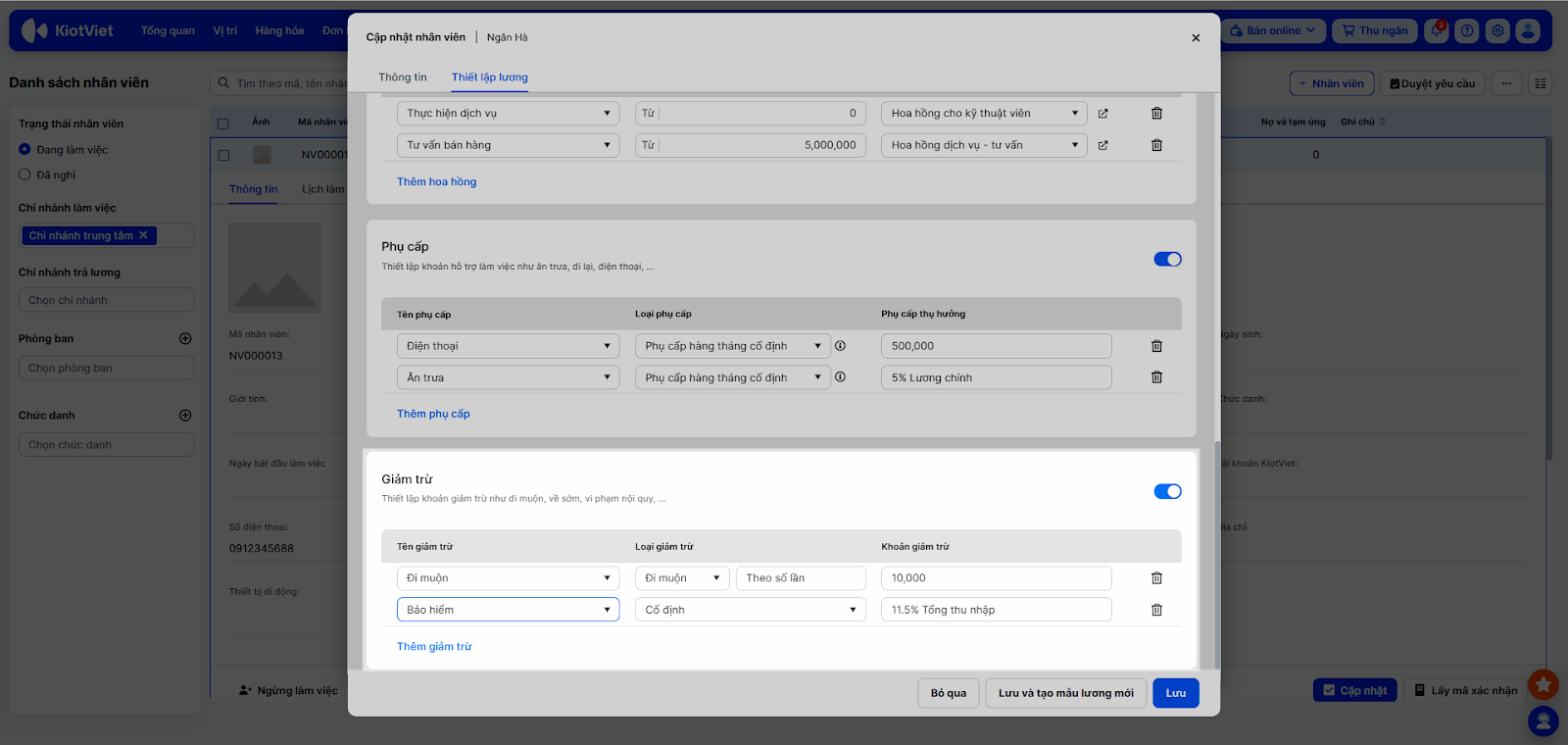This screenshot has height=745, width=1568.
Task: Select the Đã nghỉ radio button
Action: 25,174
